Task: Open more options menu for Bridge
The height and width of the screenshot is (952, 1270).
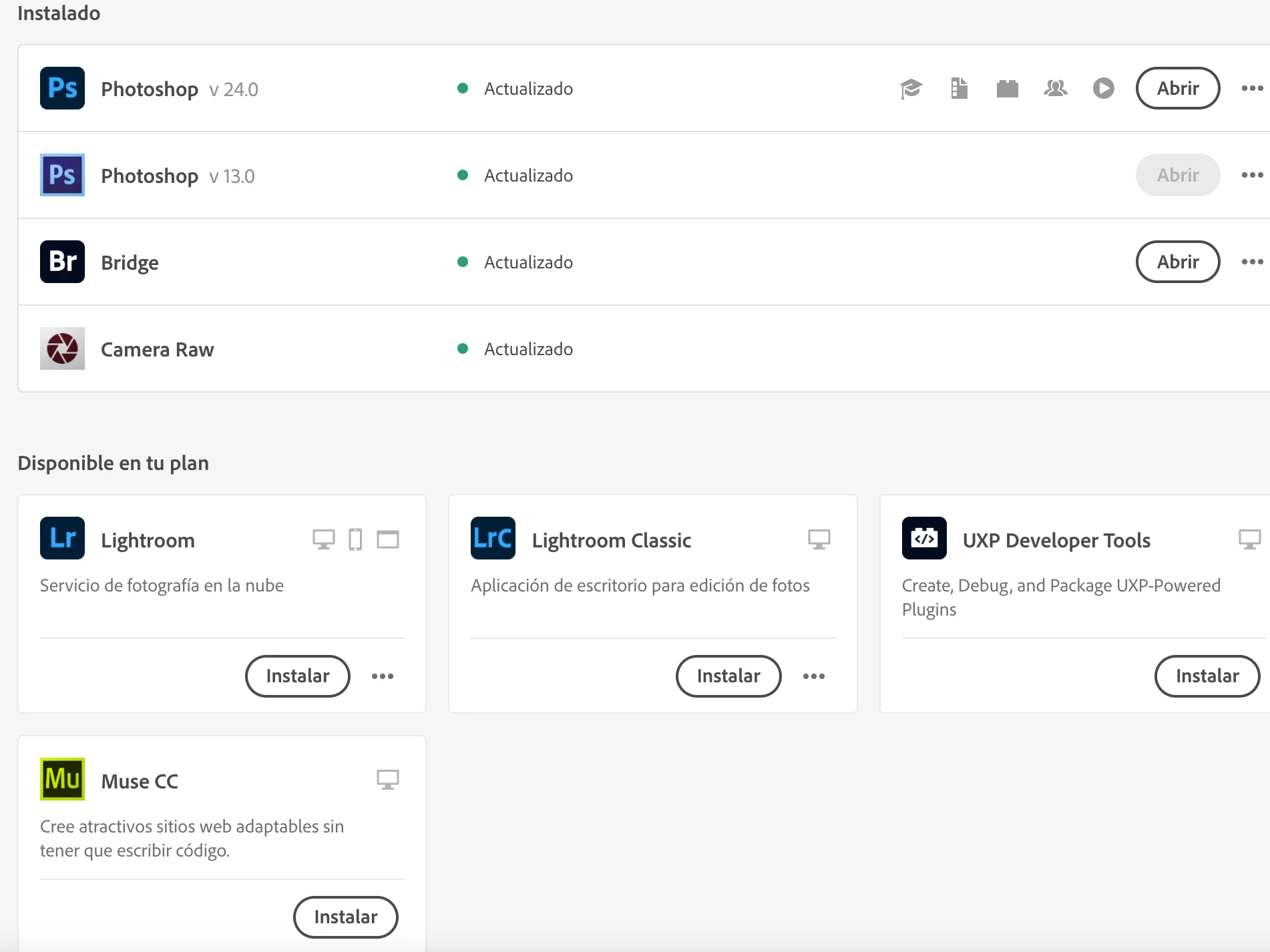Action: 1252,262
